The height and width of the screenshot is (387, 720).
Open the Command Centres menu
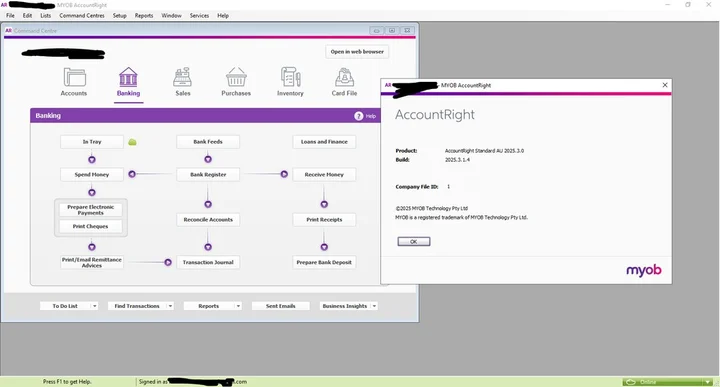(x=82, y=16)
